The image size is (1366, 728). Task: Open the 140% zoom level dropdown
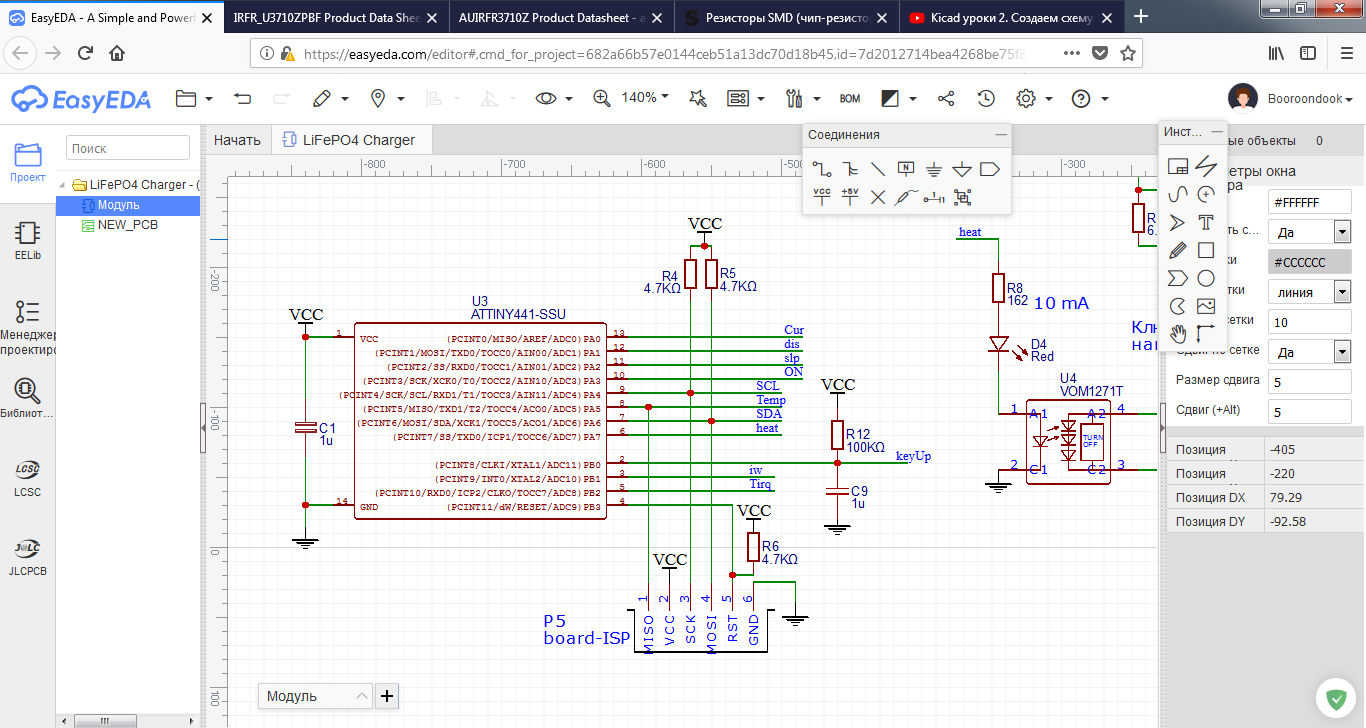(645, 97)
